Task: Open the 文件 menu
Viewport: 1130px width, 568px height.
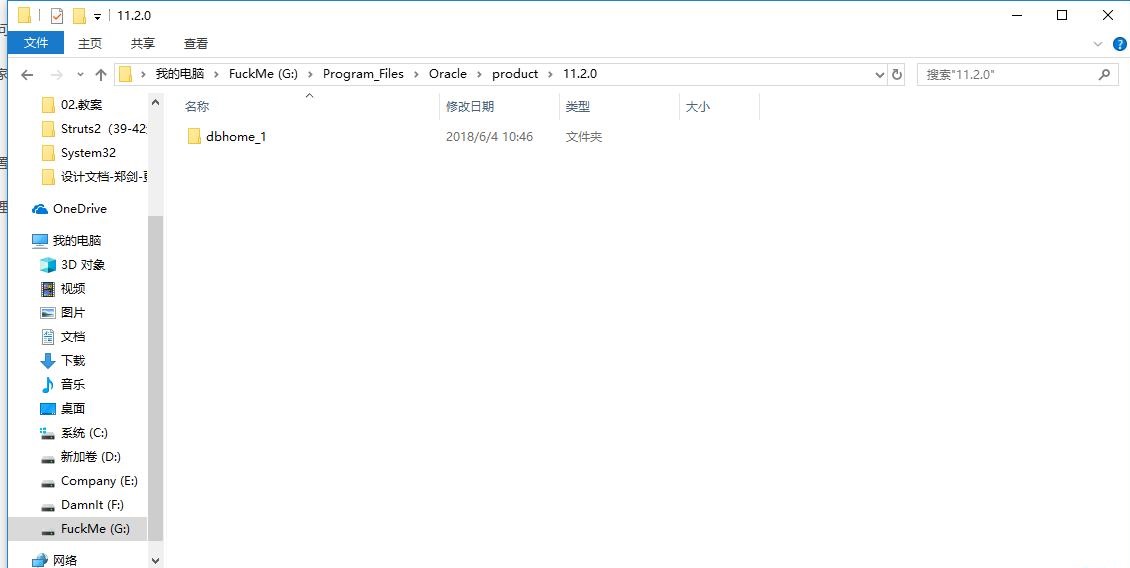Action: (36, 43)
